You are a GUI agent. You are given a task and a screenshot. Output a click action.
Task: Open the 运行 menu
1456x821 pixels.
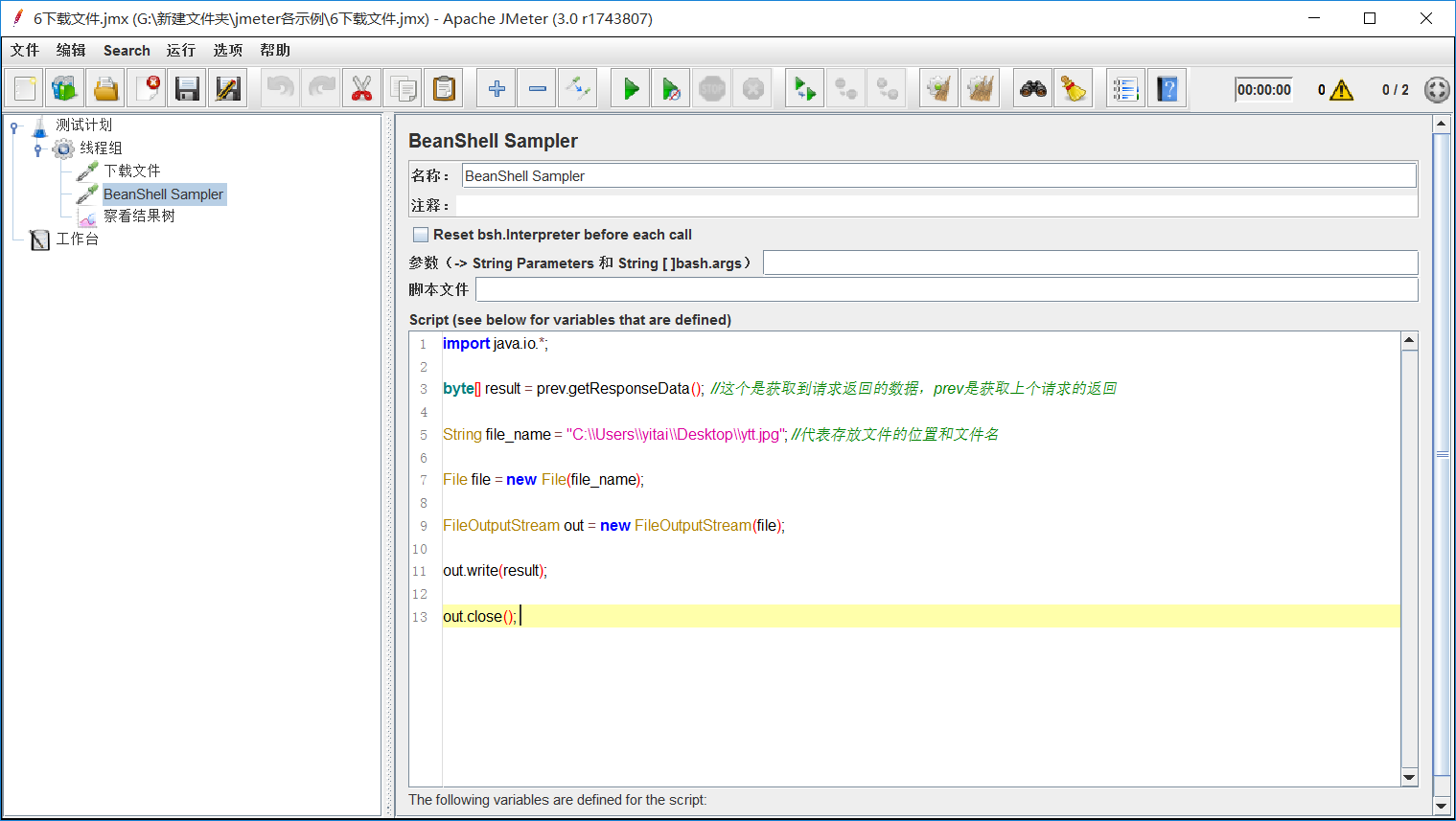click(x=181, y=50)
